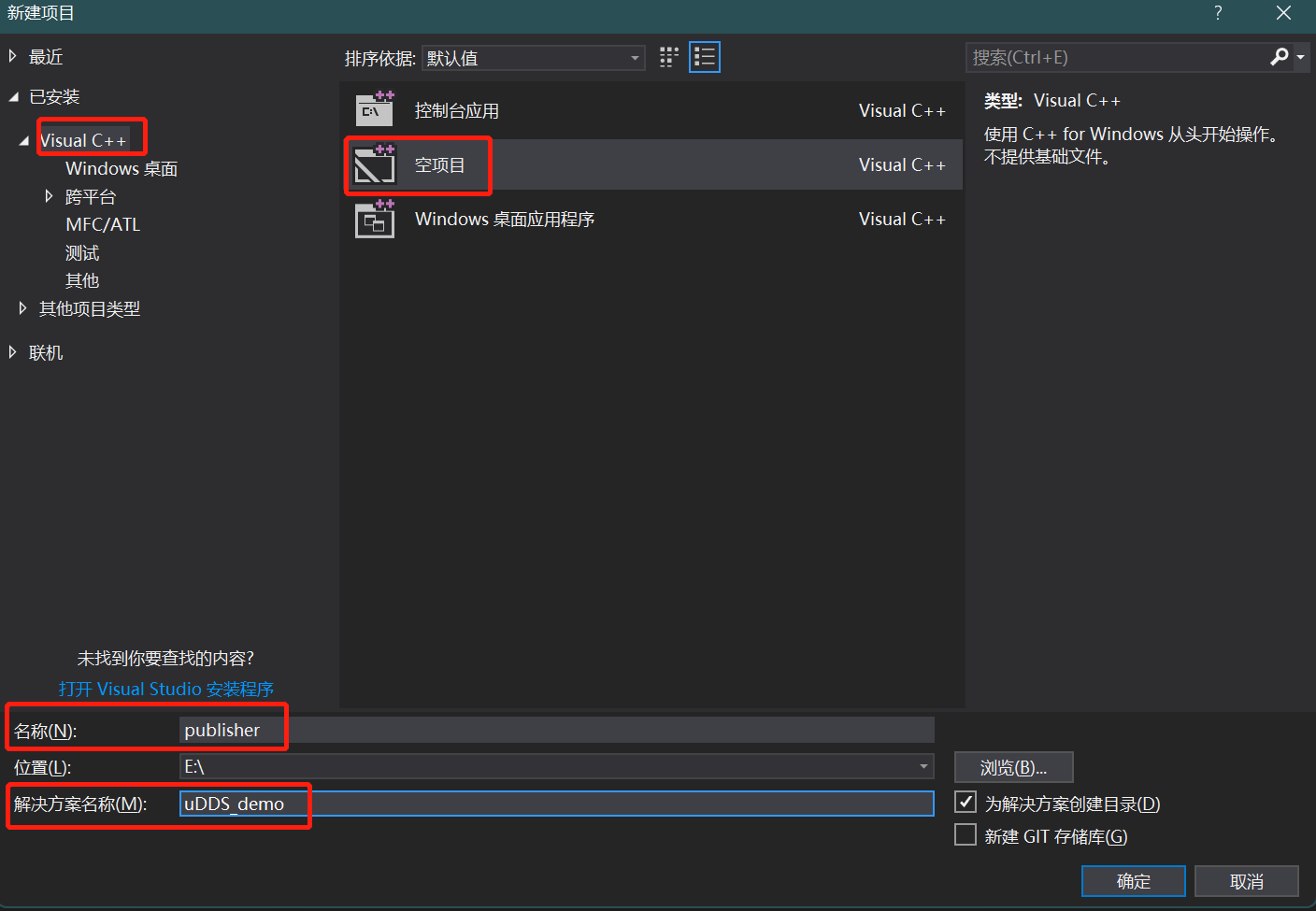Collapse the Visual C++ node arrow
Screen dimensions: 1316x911
[x=23, y=140]
